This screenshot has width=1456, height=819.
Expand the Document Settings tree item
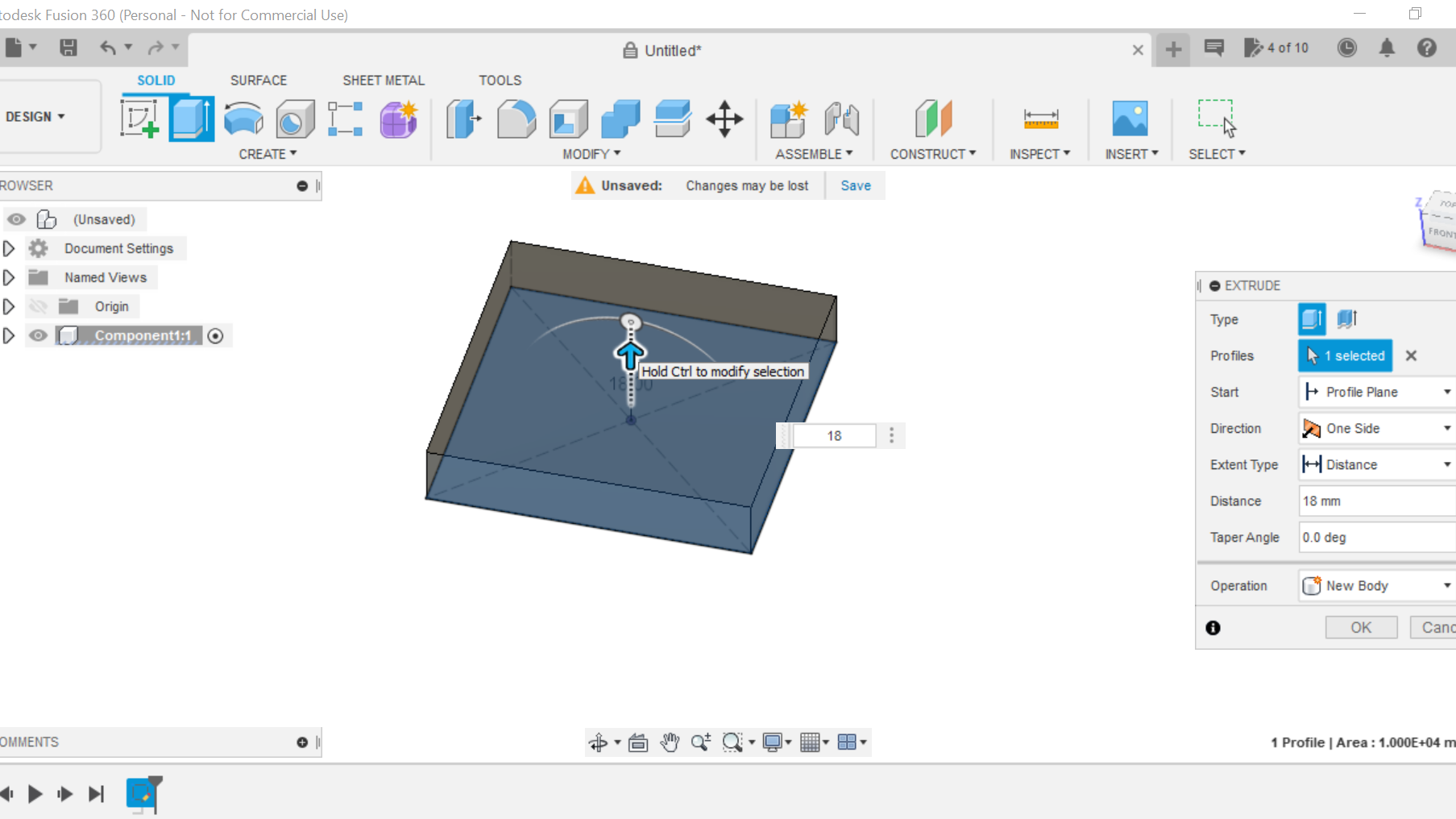pyautogui.click(x=10, y=248)
